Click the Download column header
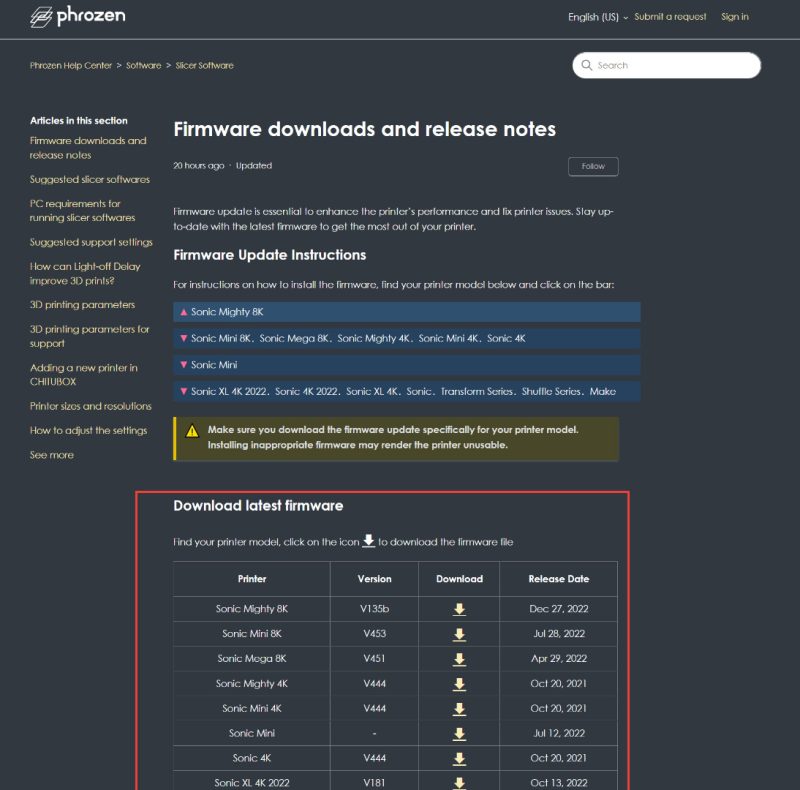The width and height of the screenshot is (800, 790). tap(459, 579)
